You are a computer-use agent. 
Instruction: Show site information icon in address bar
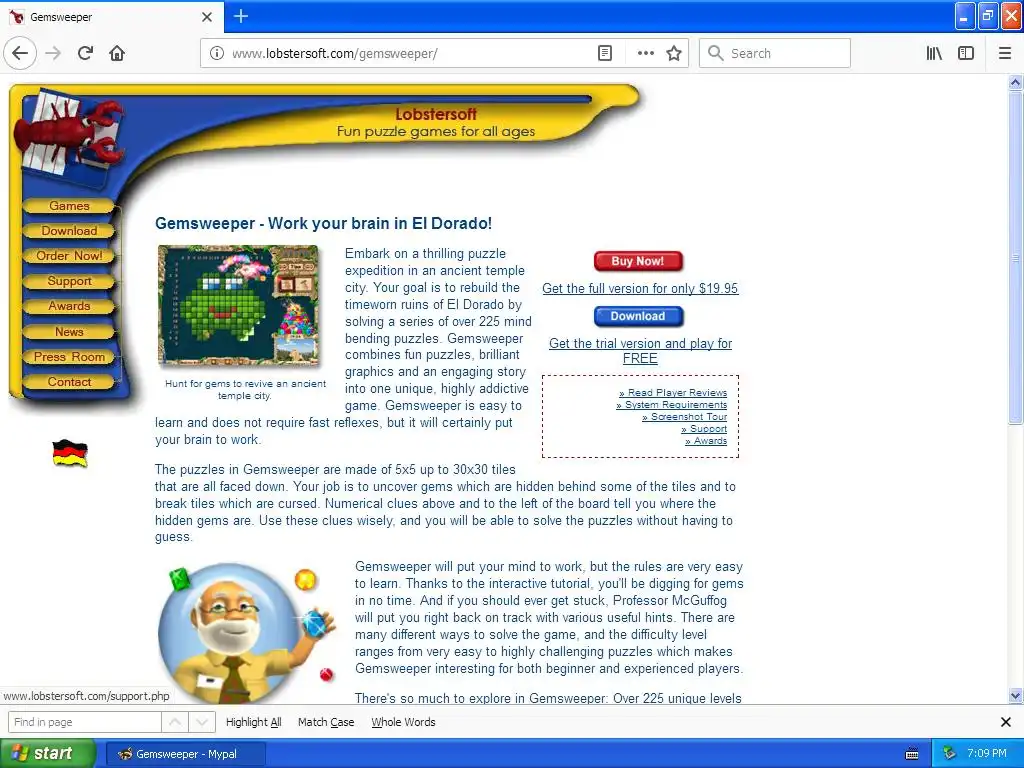point(216,53)
